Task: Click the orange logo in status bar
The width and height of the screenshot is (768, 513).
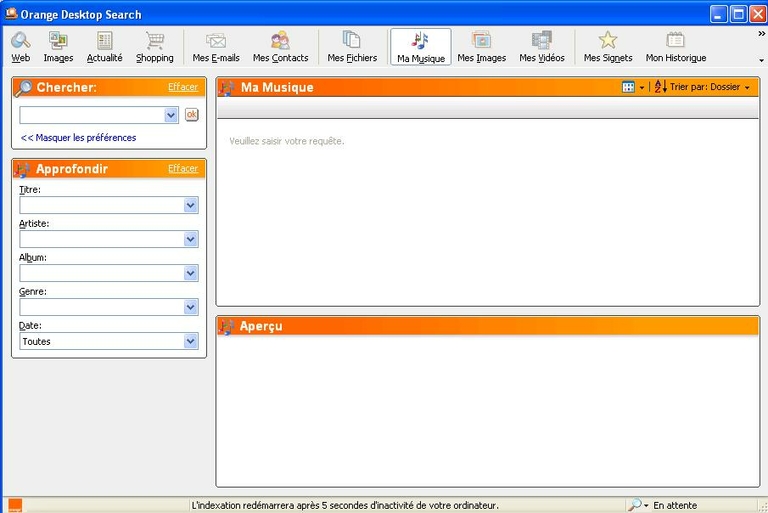Action: (x=15, y=505)
